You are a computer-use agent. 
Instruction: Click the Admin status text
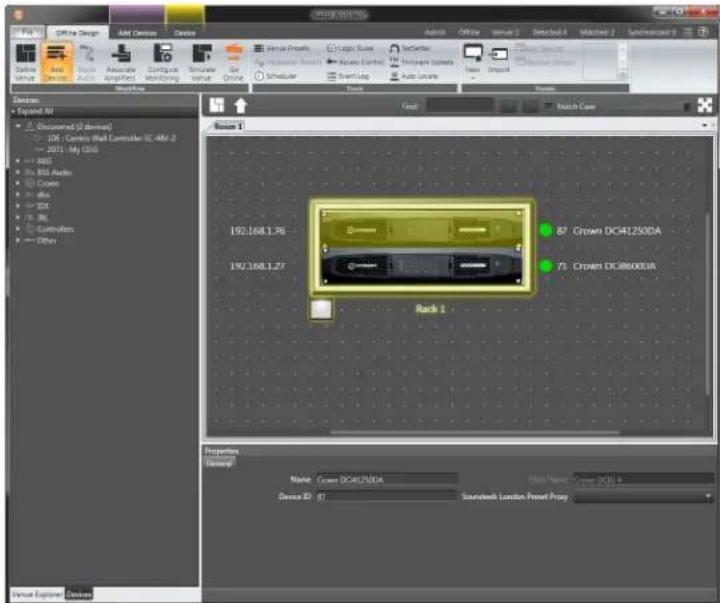(434, 33)
